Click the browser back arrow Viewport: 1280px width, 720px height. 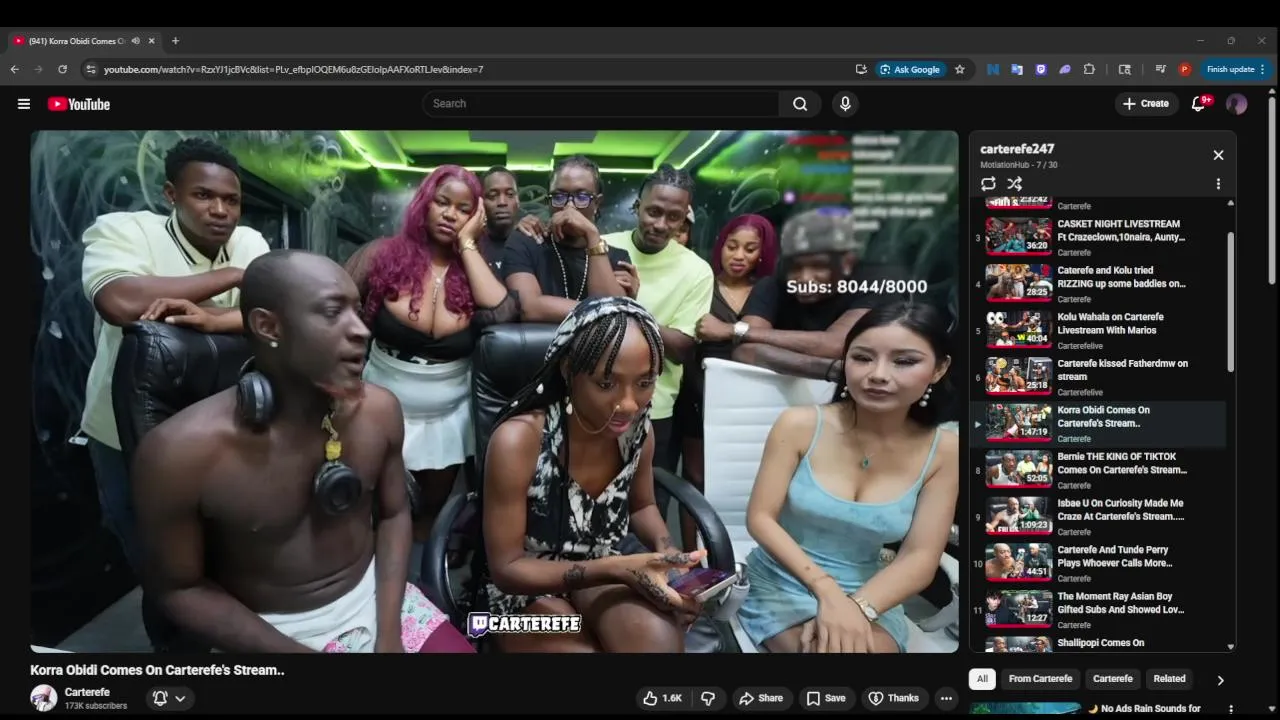14,69
